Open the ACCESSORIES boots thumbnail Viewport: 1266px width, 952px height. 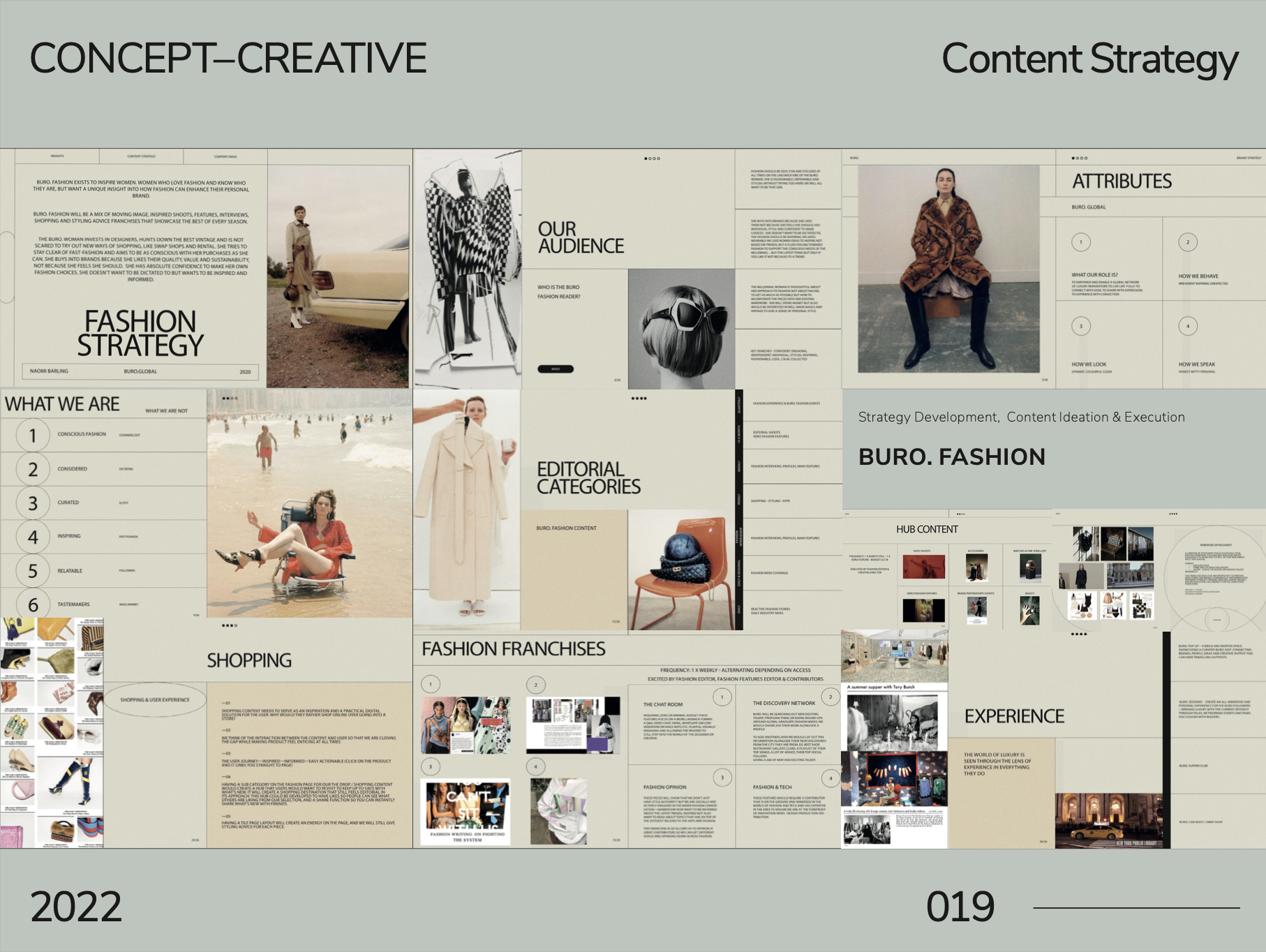pyautogui.click(x=977, y=568)
